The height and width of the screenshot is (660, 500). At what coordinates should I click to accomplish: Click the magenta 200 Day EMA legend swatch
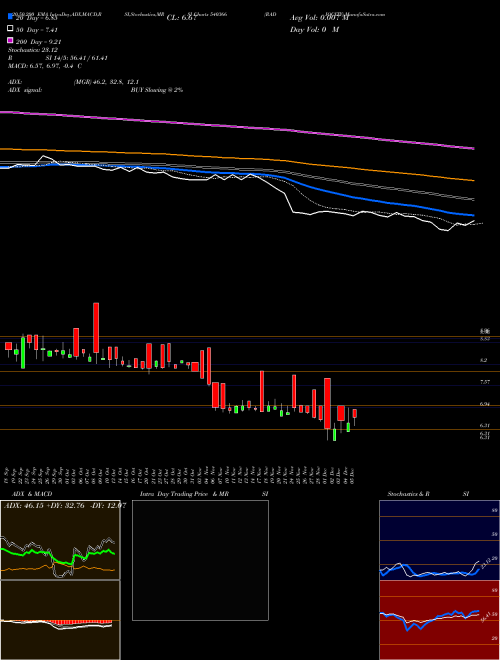pyautogui.click(x=10, y=41)
